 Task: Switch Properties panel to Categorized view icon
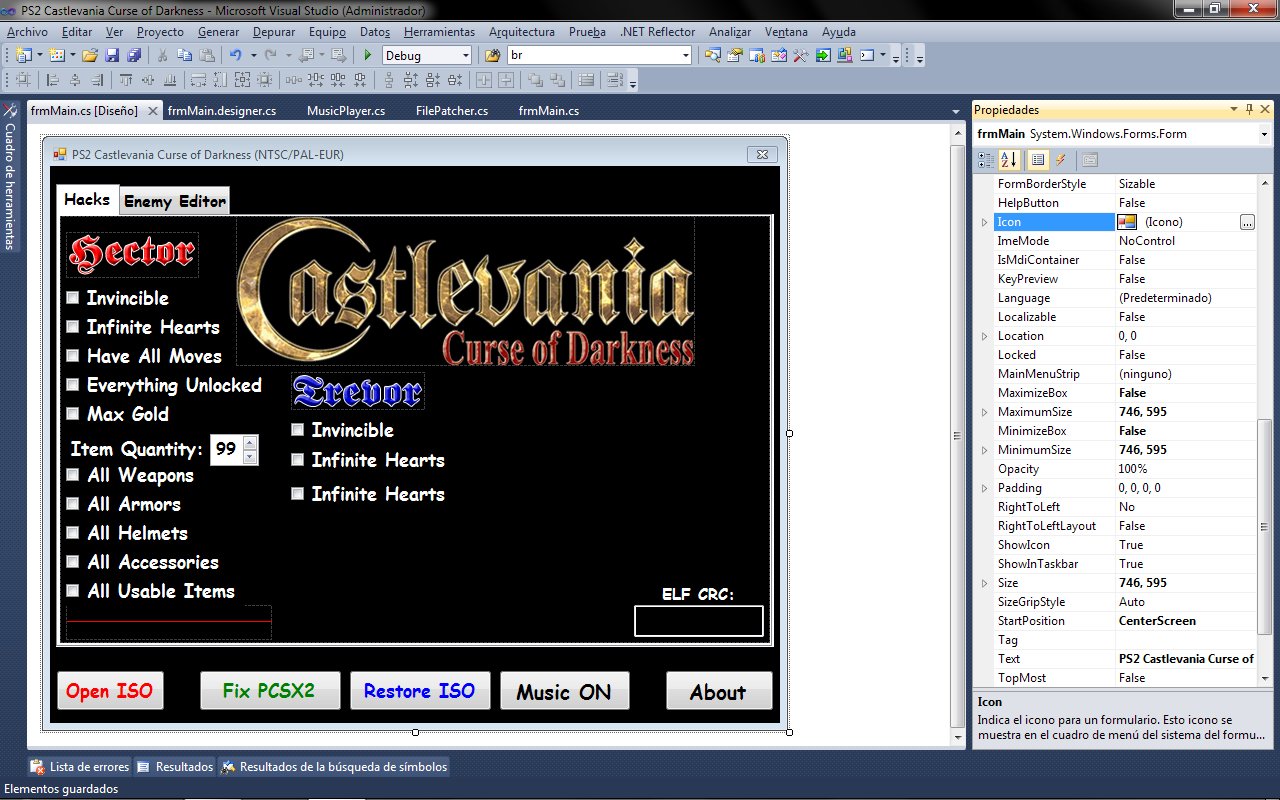click(x=986, y=160)
